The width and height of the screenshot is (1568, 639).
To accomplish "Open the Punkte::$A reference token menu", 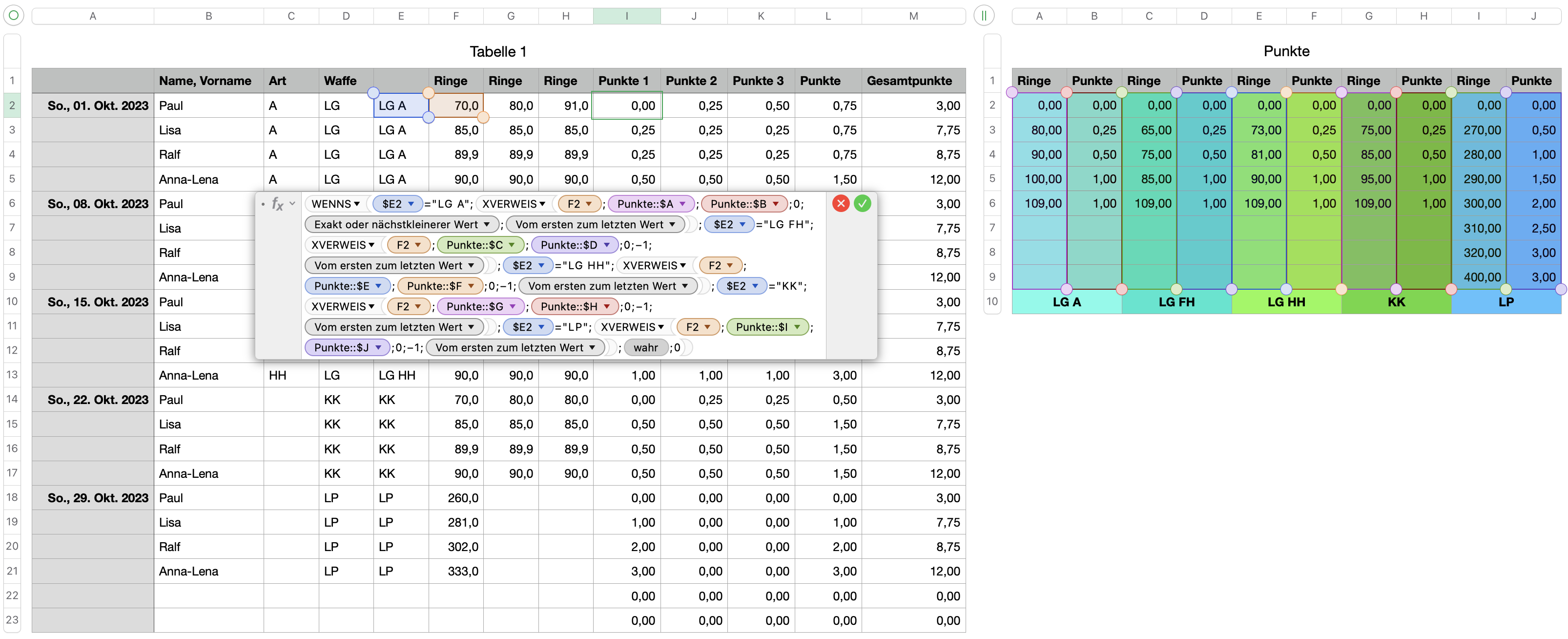I will coord(682,204).
